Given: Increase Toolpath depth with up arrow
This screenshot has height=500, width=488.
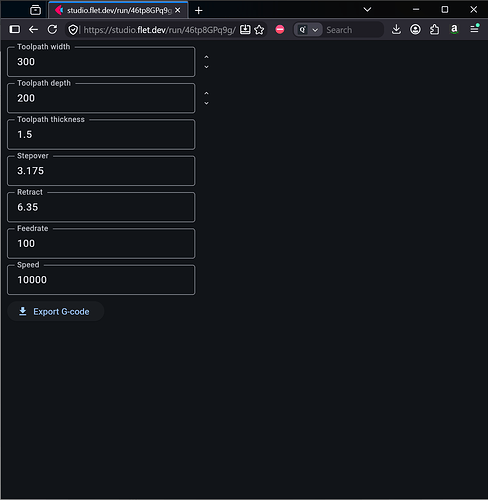Looking at the screenshot, I should pyautogui.click(x=206, y=93).
